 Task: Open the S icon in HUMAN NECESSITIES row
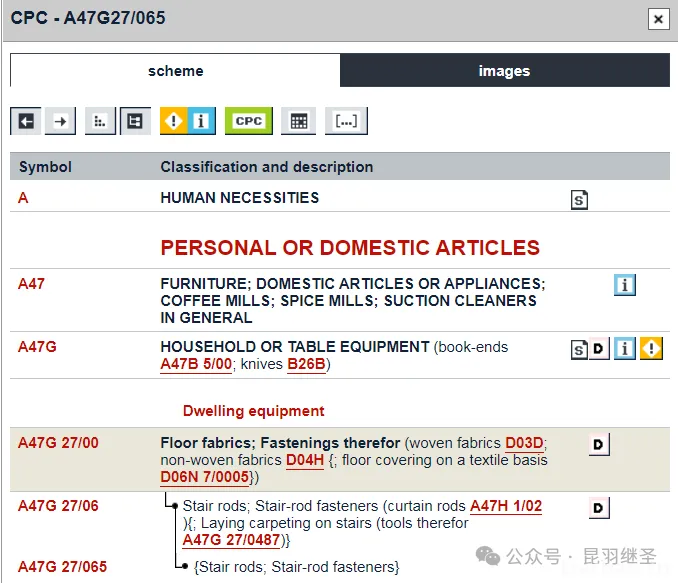pos(579,200)
